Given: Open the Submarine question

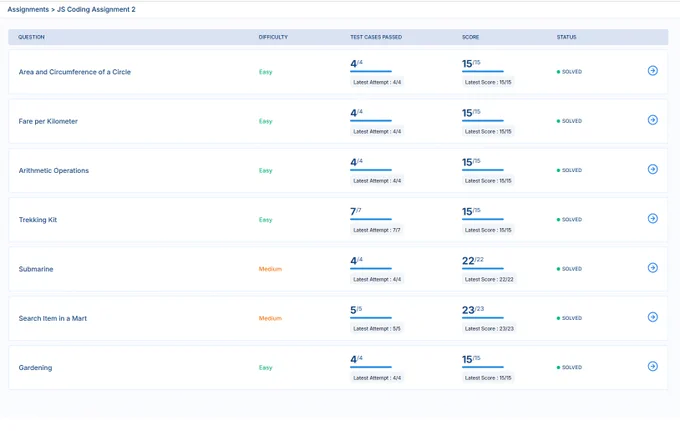Looking at the screenshot, I should pyautogui.click(x=36, y=269).
